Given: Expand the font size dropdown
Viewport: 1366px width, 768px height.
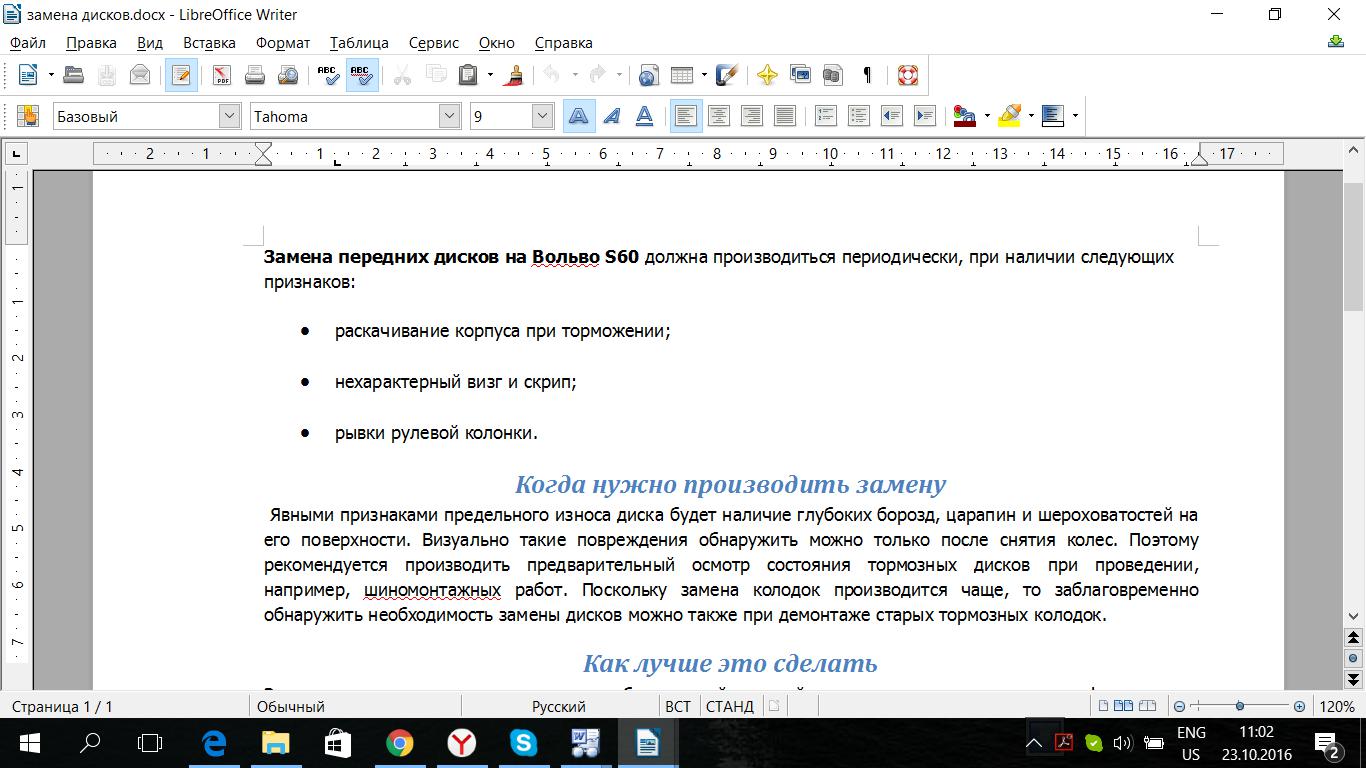Looking at the screenshot, I should coord(542,116).
